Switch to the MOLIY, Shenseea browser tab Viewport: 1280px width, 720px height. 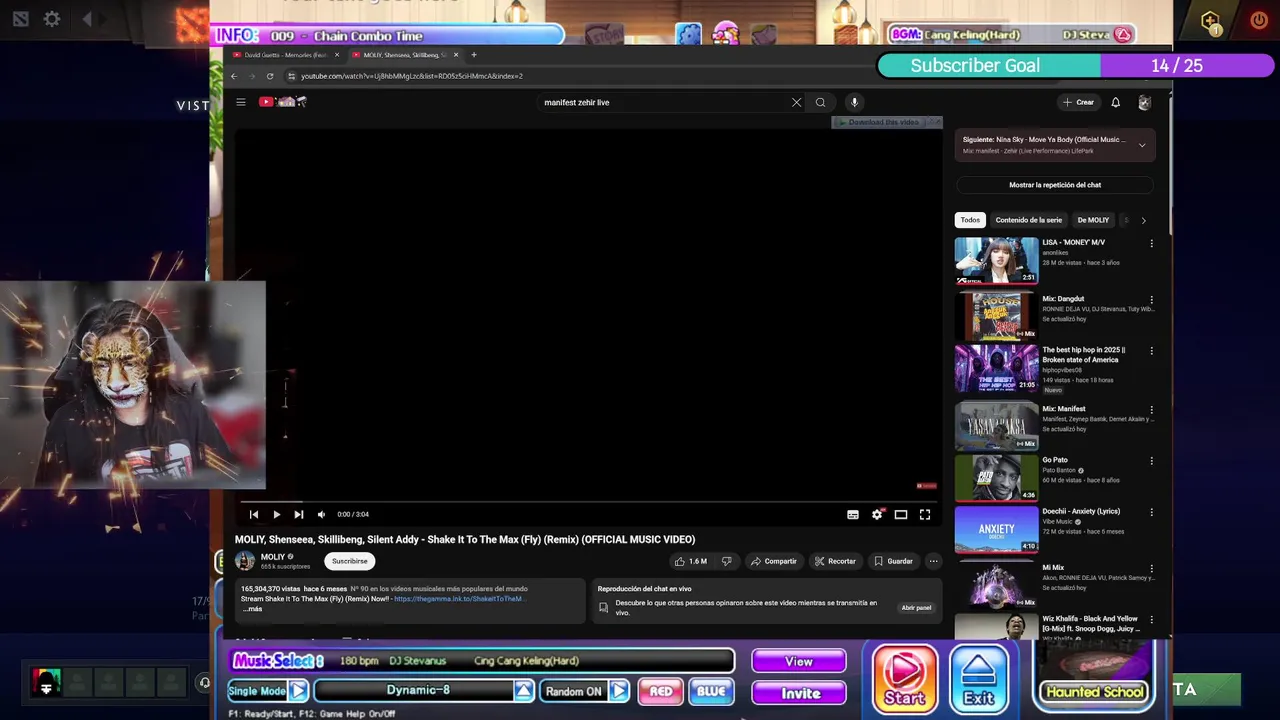click(405, 55)
